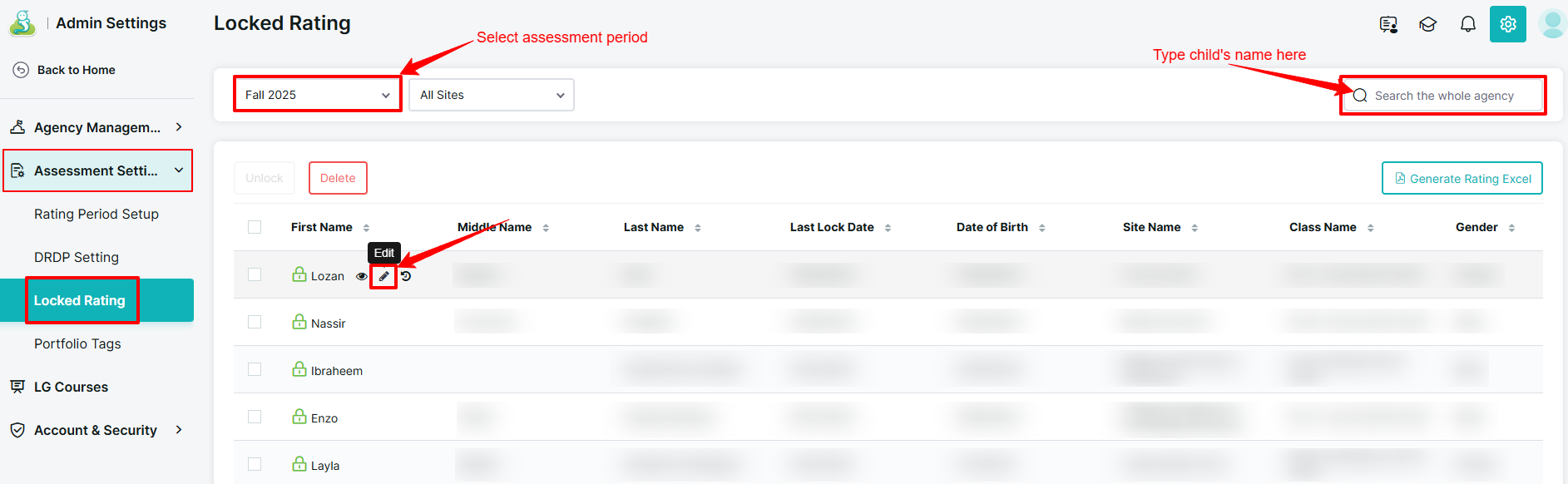
Task: Click the chat support icon in header
Action: [x=1388, y=24]
